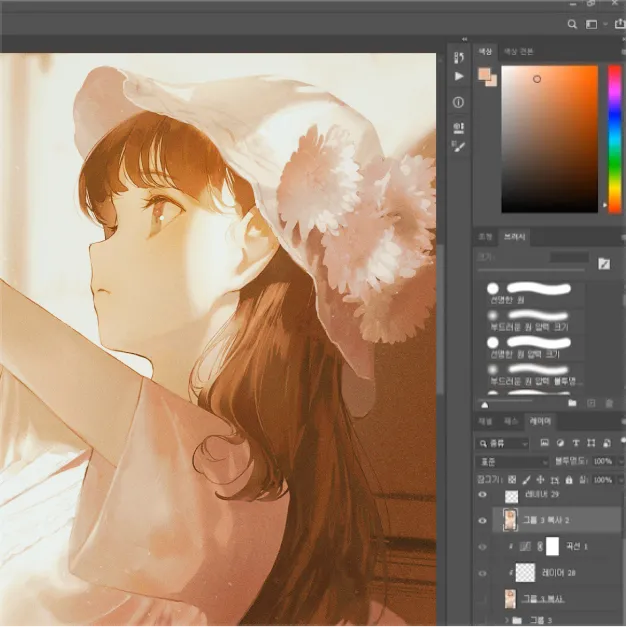Click the 곡선 1 layer mask thumbnail
Viewport: 626px width, 627px height.
[x=552, y=546]
